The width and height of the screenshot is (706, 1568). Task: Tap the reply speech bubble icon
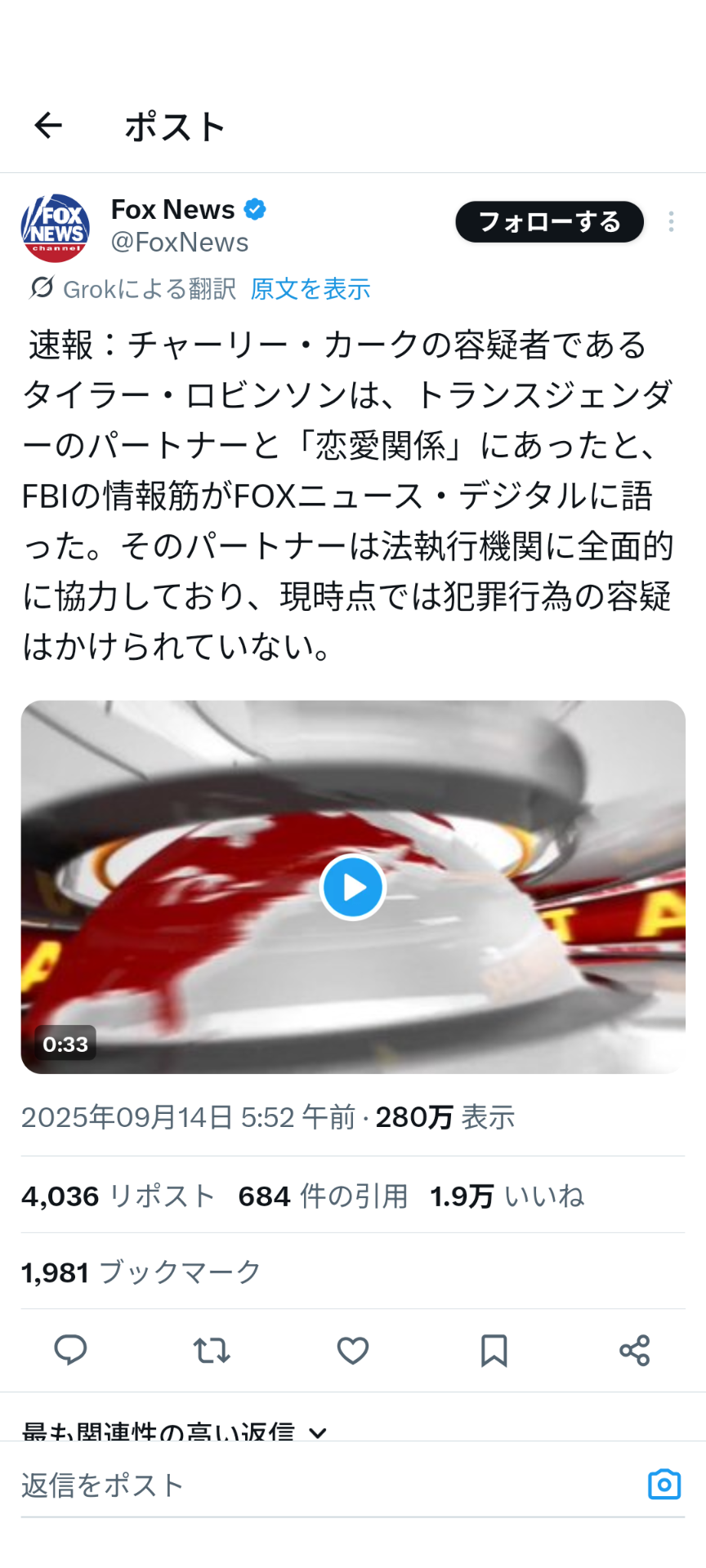(x=70, y=1350)
